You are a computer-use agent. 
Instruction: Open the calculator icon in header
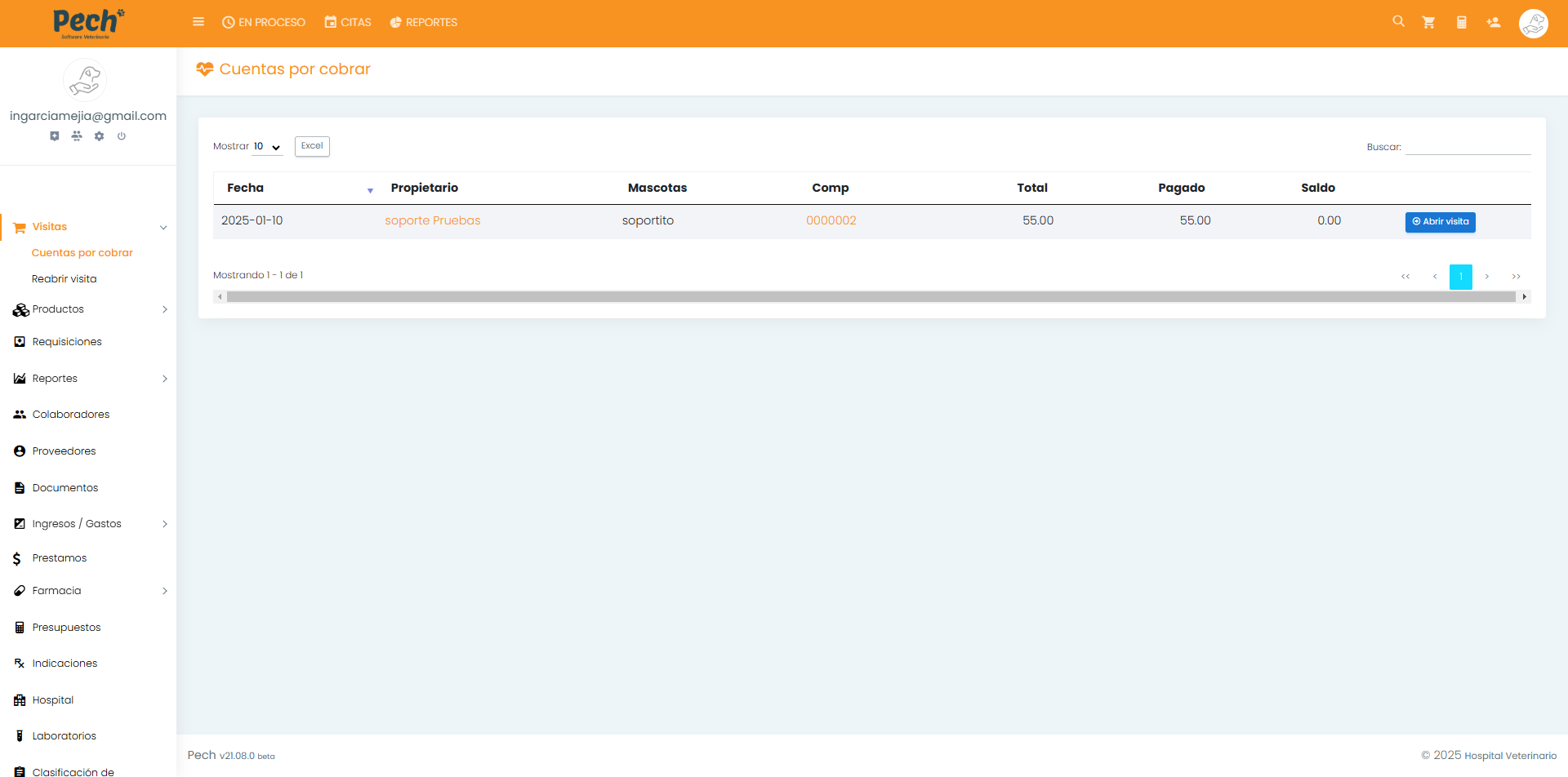(x=1461, y=23)
